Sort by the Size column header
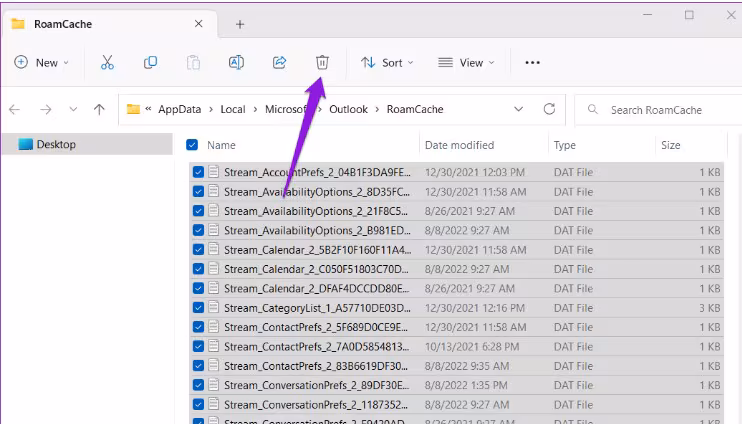 [x=671, y=145]
